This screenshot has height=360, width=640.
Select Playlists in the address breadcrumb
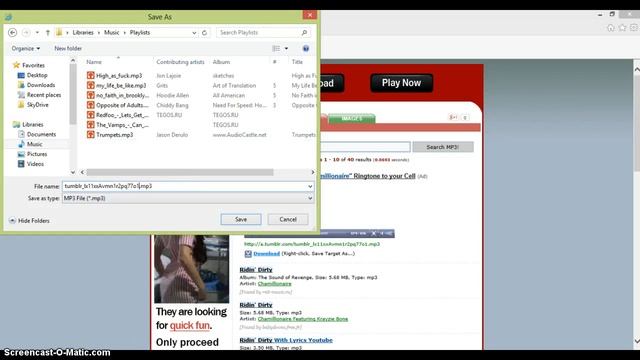click(140, 32)
